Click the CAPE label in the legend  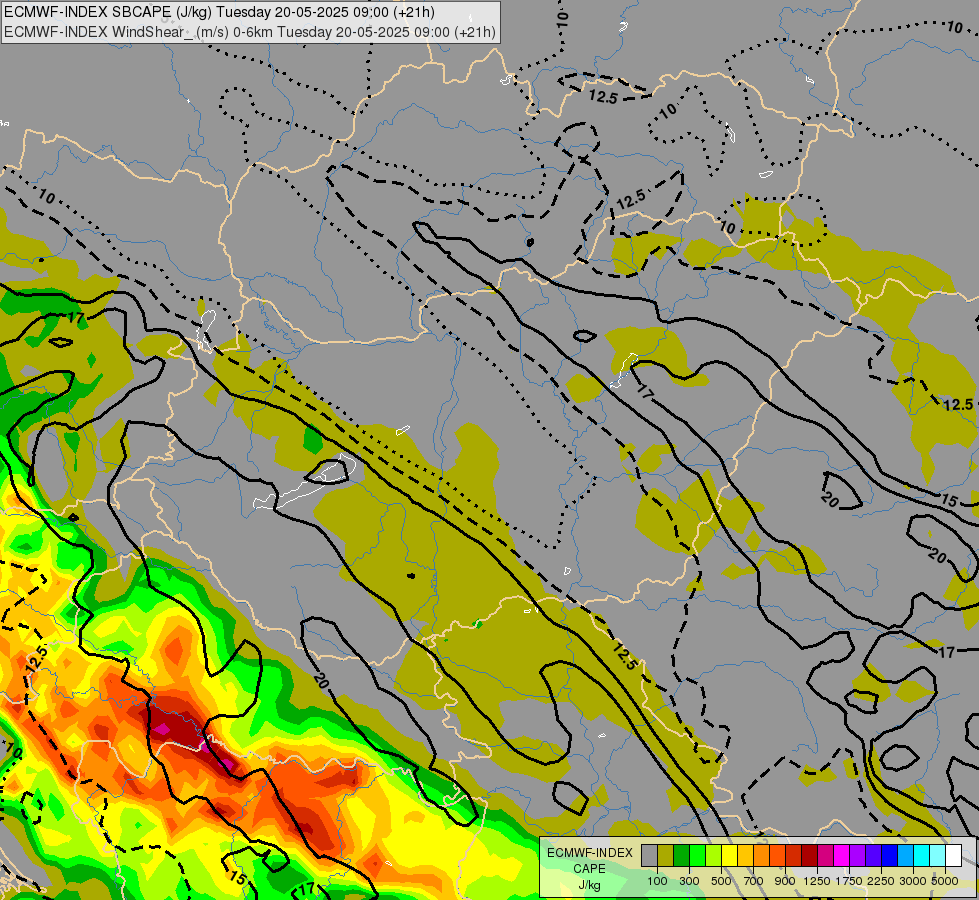tap(589, 869)
